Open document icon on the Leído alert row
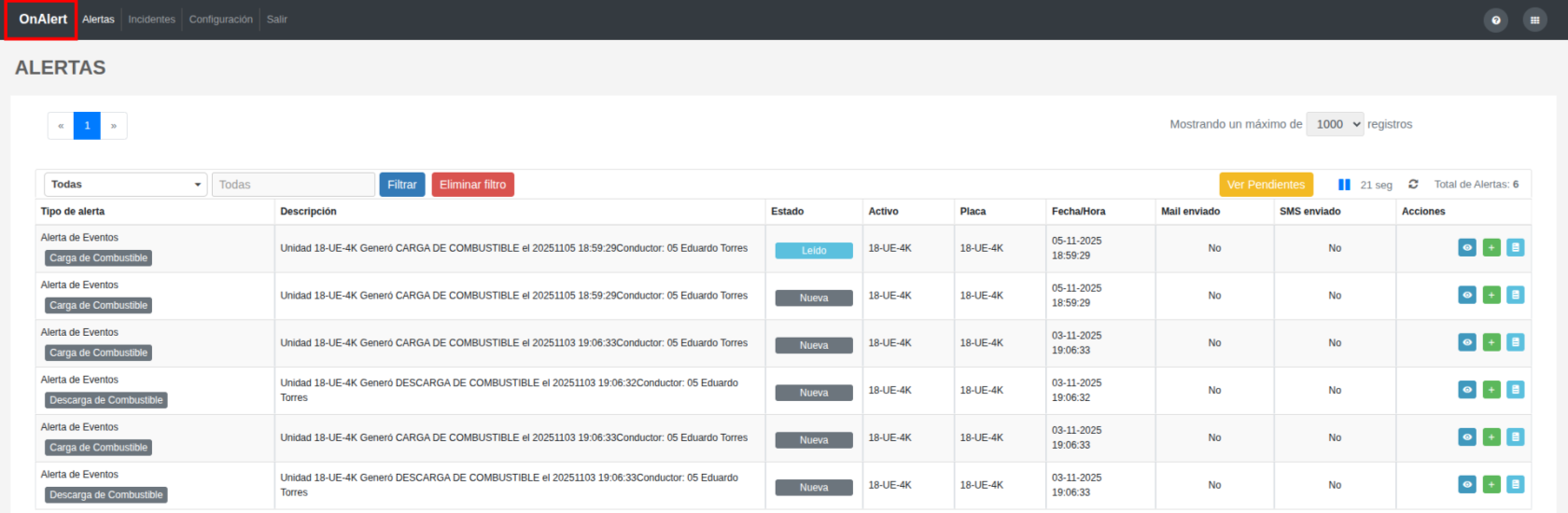 pyautogui.click(x=1516, y=248)
